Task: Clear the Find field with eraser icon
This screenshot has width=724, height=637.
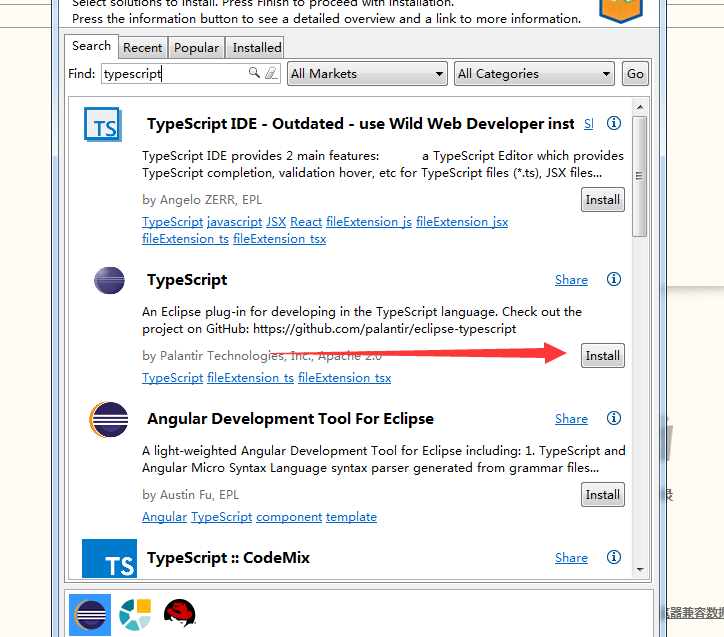Action: (271, 73)
